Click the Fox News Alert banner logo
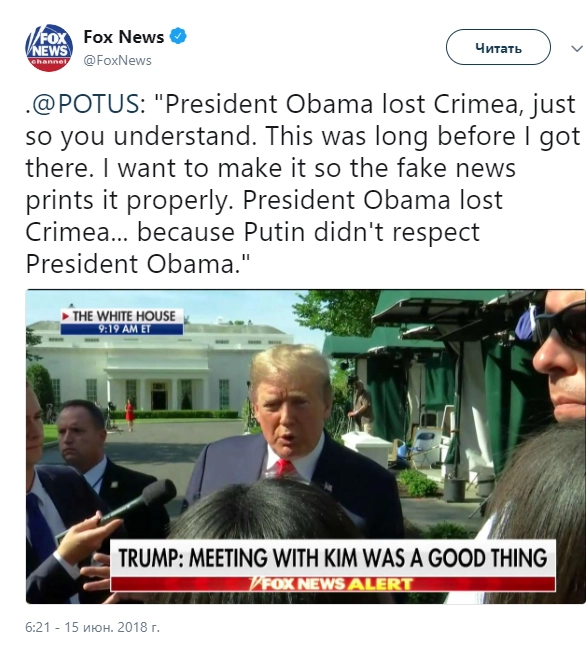 pos(332,584)
